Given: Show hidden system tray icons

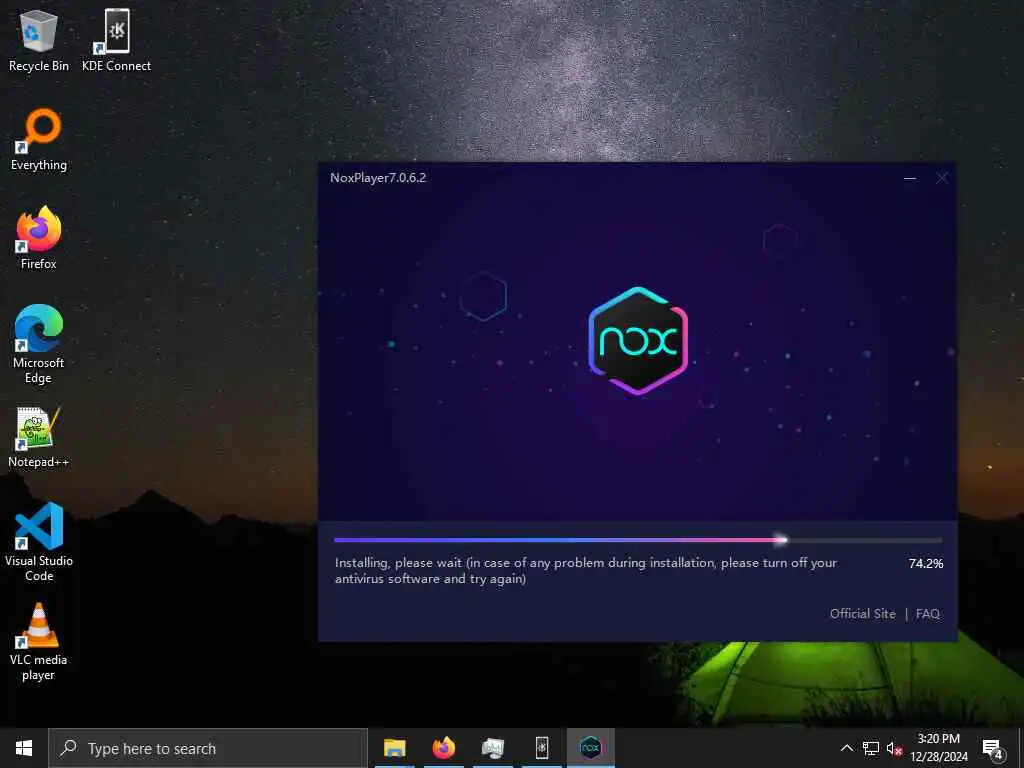Looking at the screenshot, I should pos(846,748).
